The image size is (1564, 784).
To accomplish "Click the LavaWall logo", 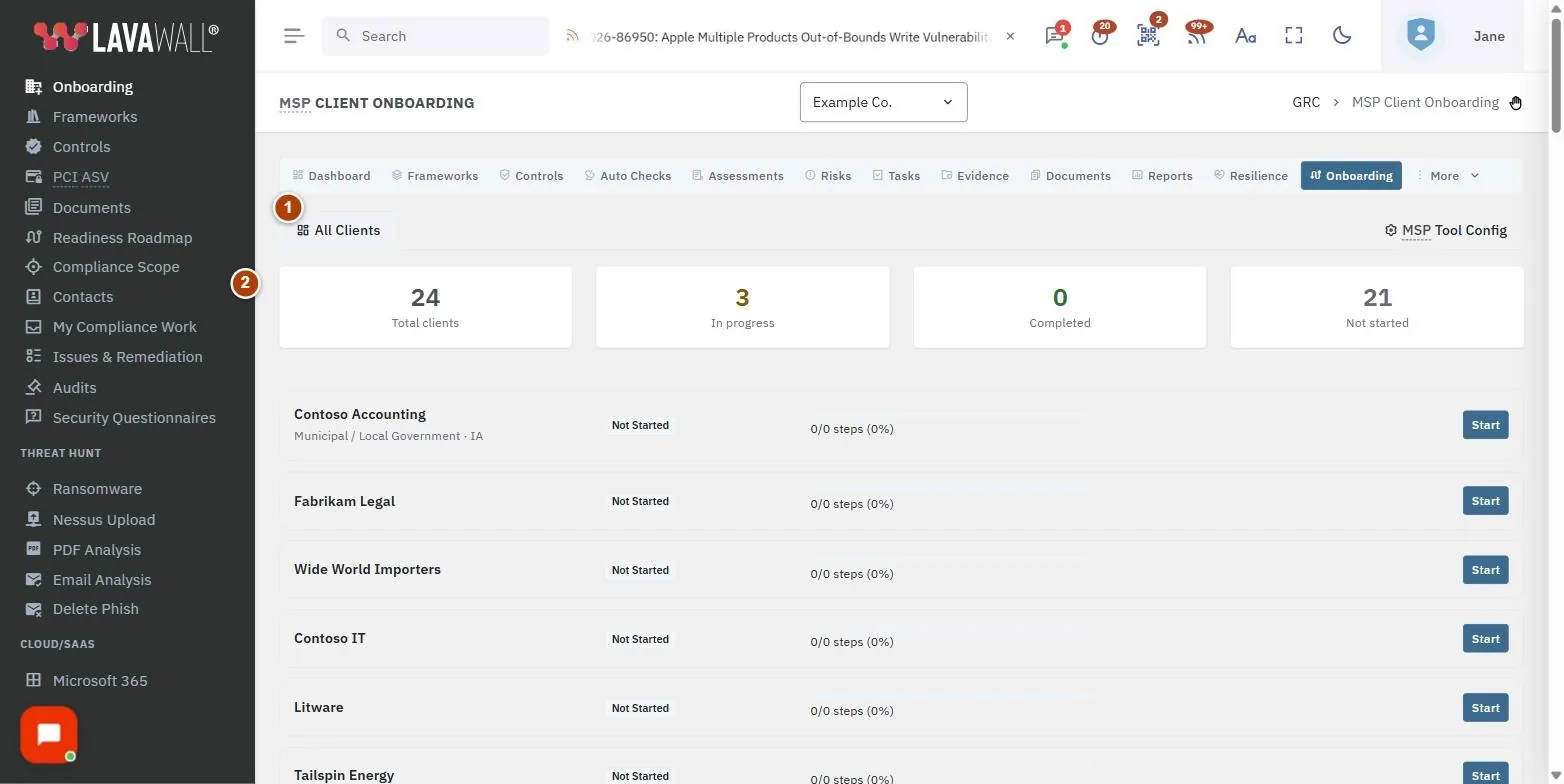I will pos(127,37).
